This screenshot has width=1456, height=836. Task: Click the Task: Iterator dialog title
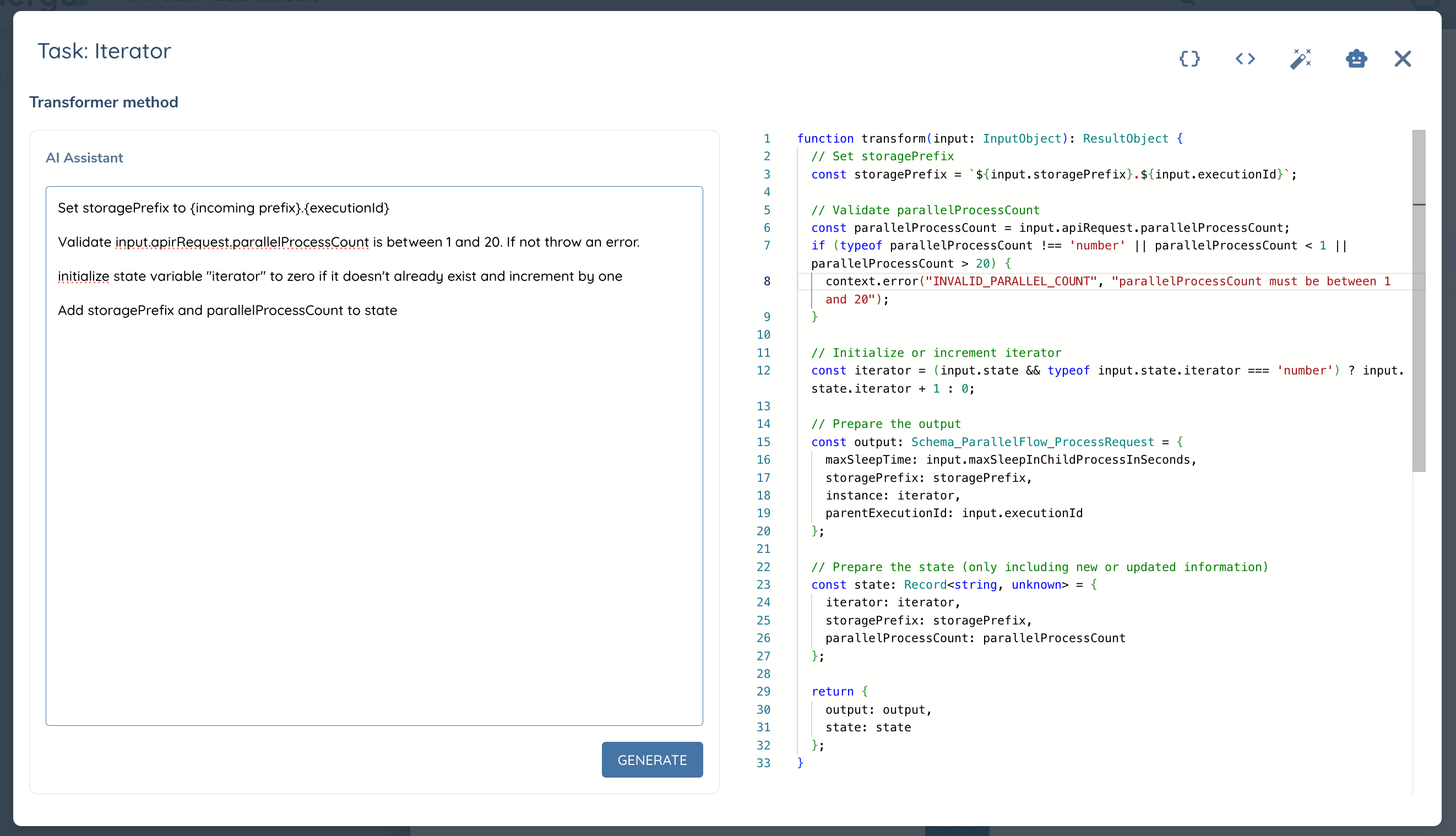104,51
